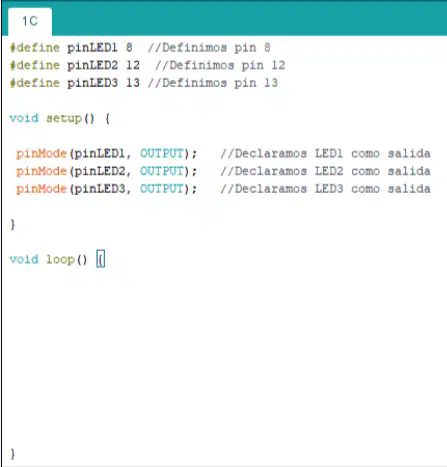Click the highlighted opening brace of loop()
447x467 pixels.
coord(101,259)
